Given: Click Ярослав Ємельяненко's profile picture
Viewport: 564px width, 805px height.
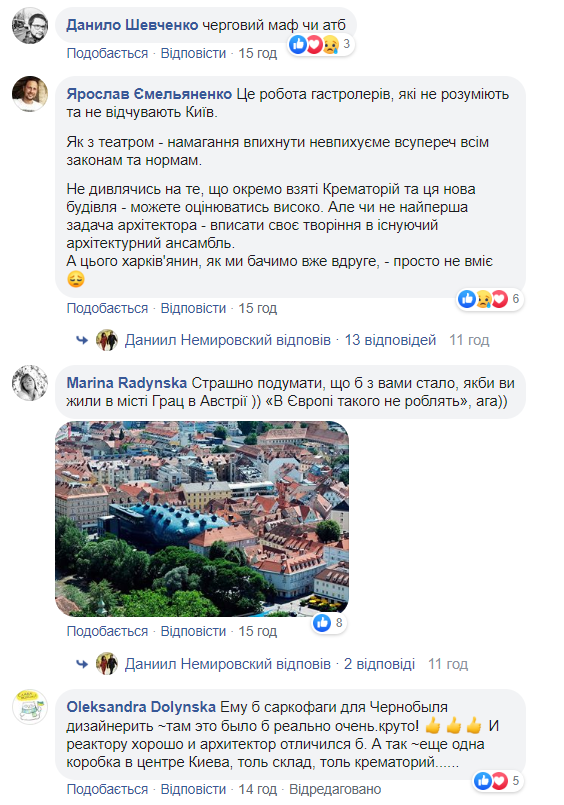Looking at the screenshot, I should pyautogui.click(x=30, y=94).
